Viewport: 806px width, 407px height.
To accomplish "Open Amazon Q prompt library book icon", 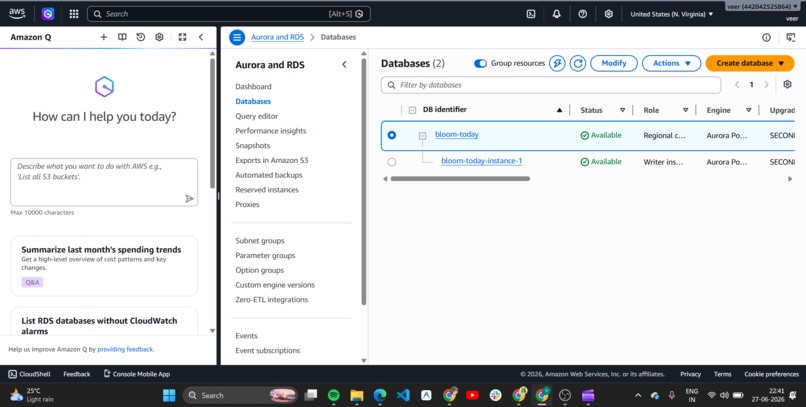I will (122, 37).
